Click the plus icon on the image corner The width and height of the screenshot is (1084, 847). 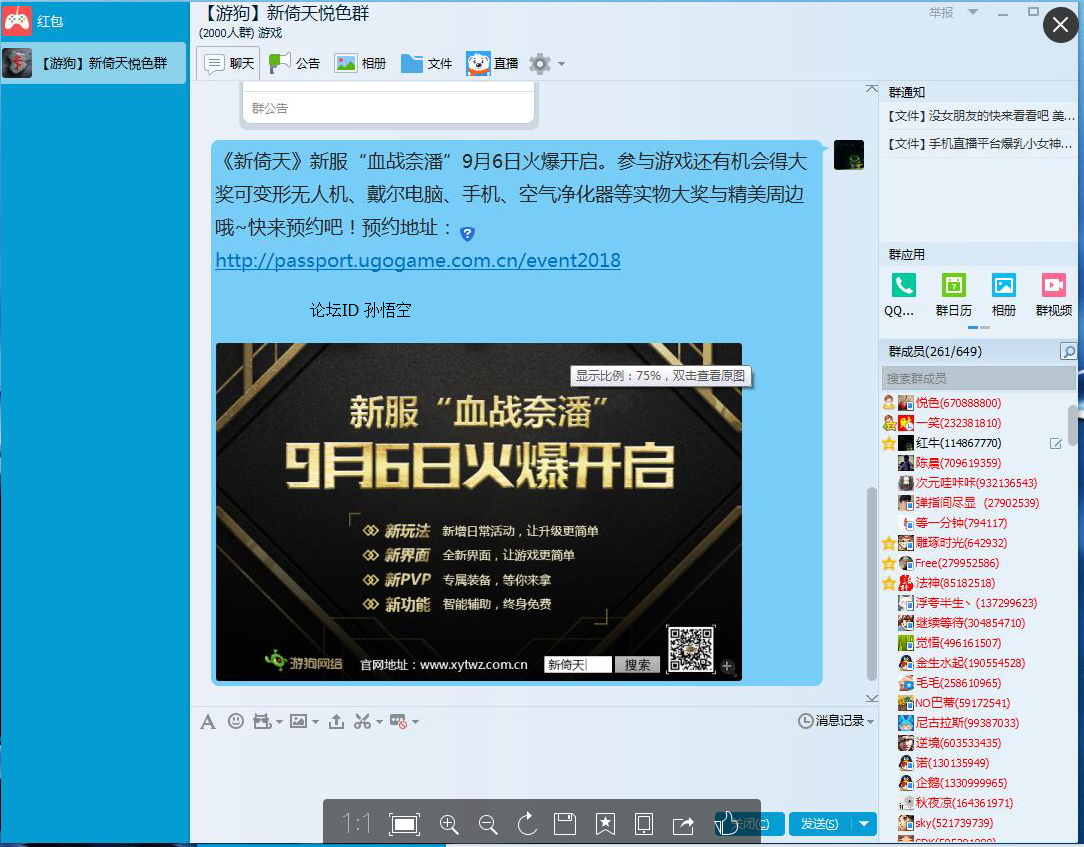(727, 667)
